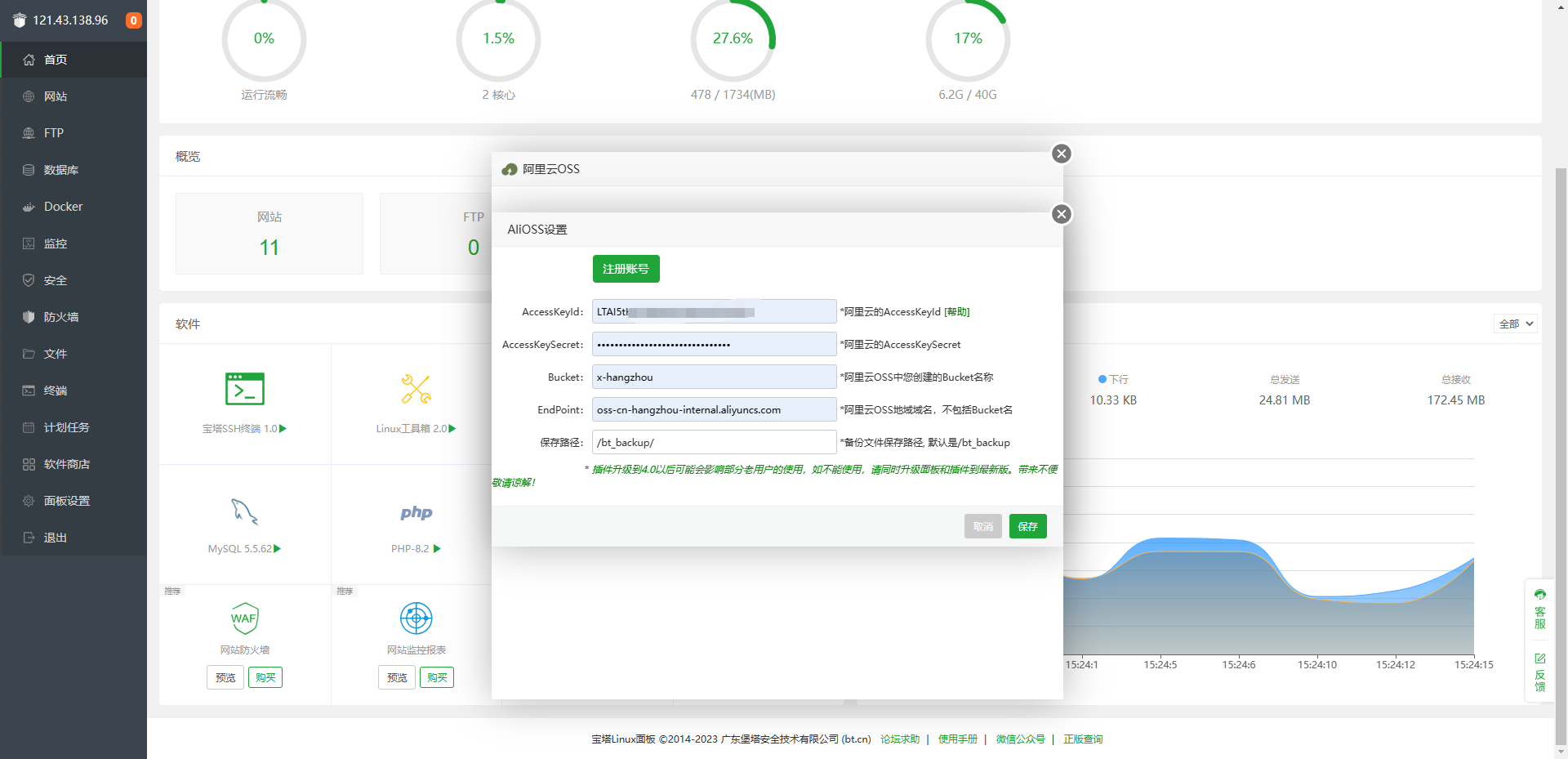The height and width of the screenshot is (759, 1568).
Task: Click the green 注册账号 button
Action: pos(626,269)
